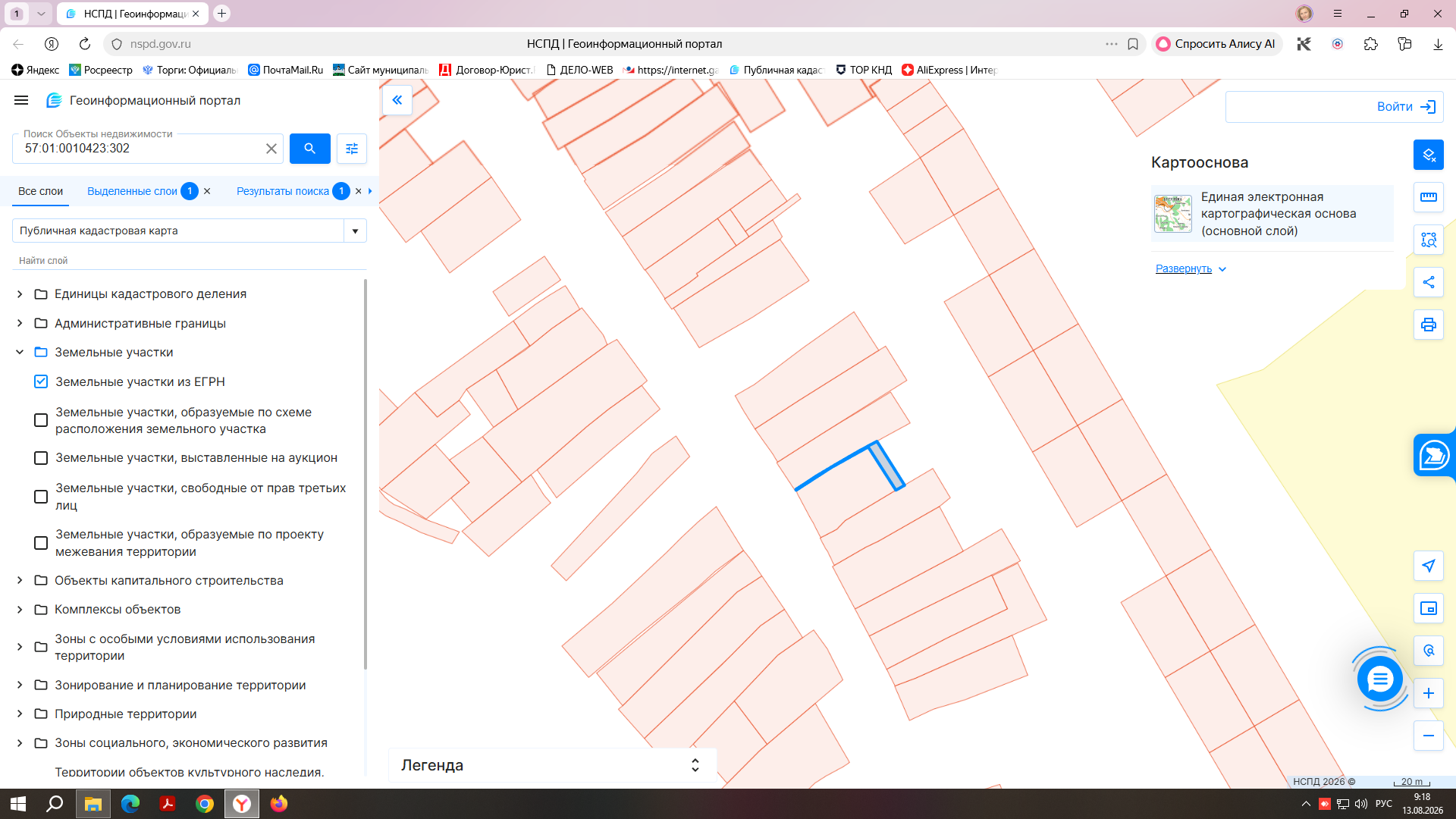Clear the cadastral number search field

click(x=271, y=149)
